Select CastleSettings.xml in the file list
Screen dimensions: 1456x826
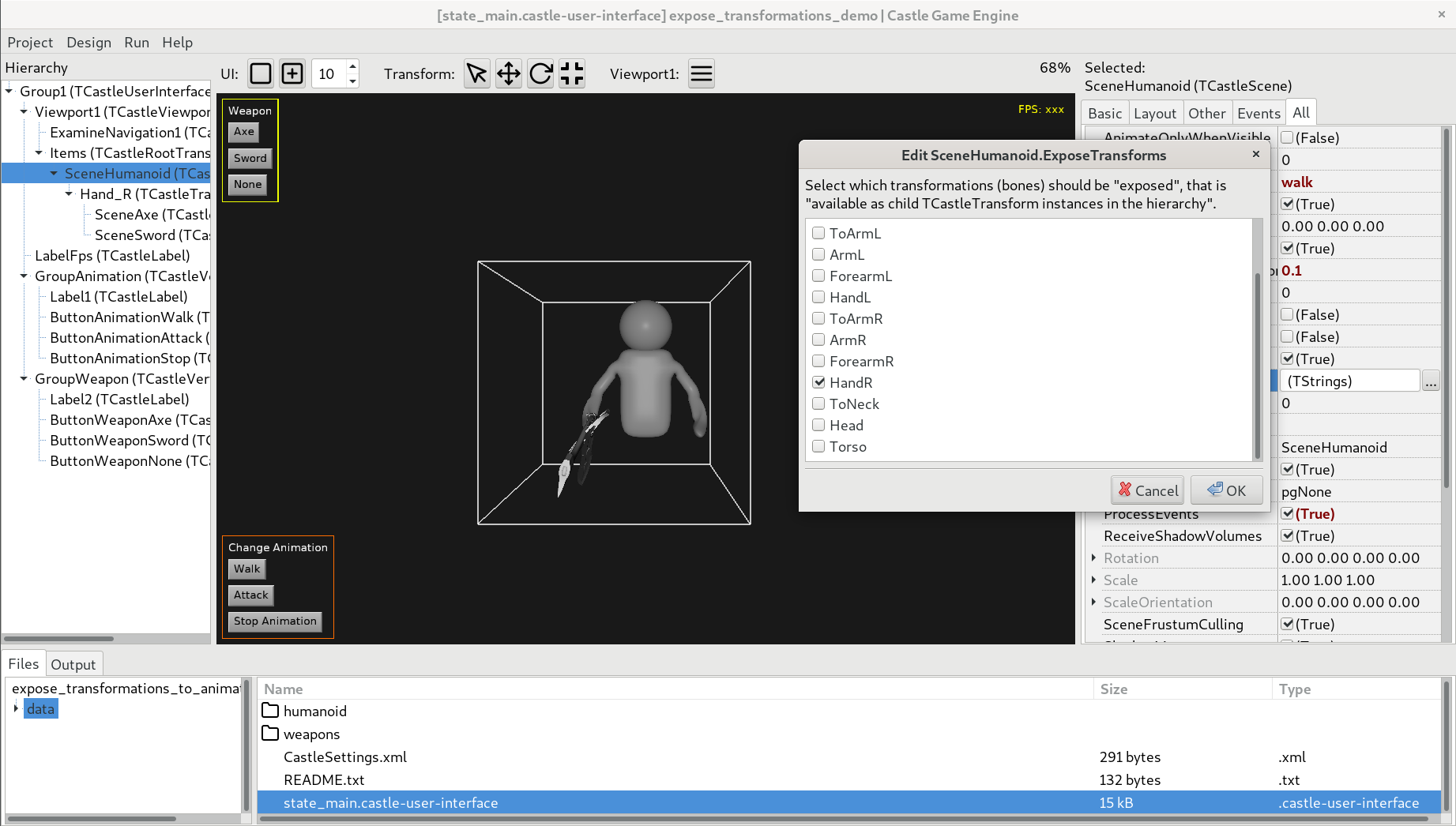[x=345, y=757]
